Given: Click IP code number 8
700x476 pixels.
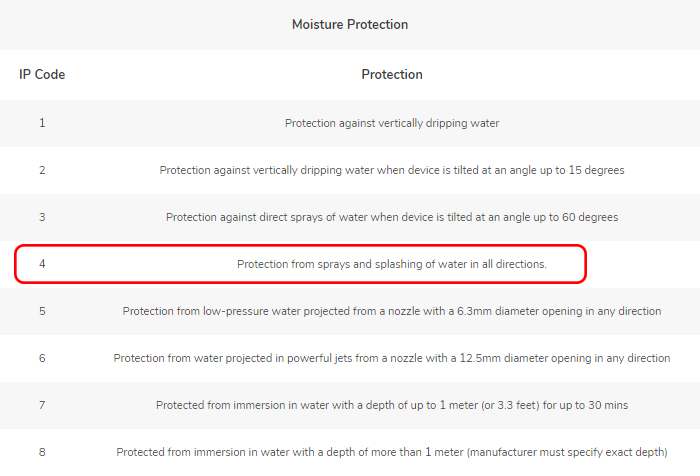Looking at the screenshot, I should [42, 452].
